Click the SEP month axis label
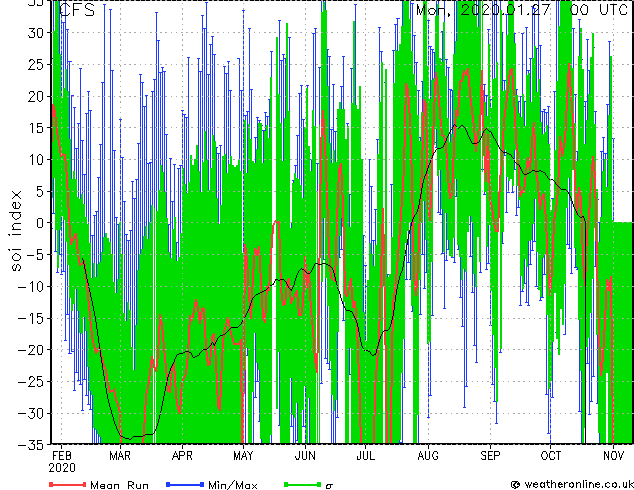The height and width of the screenshot is (490, 634). click(490, 456)
